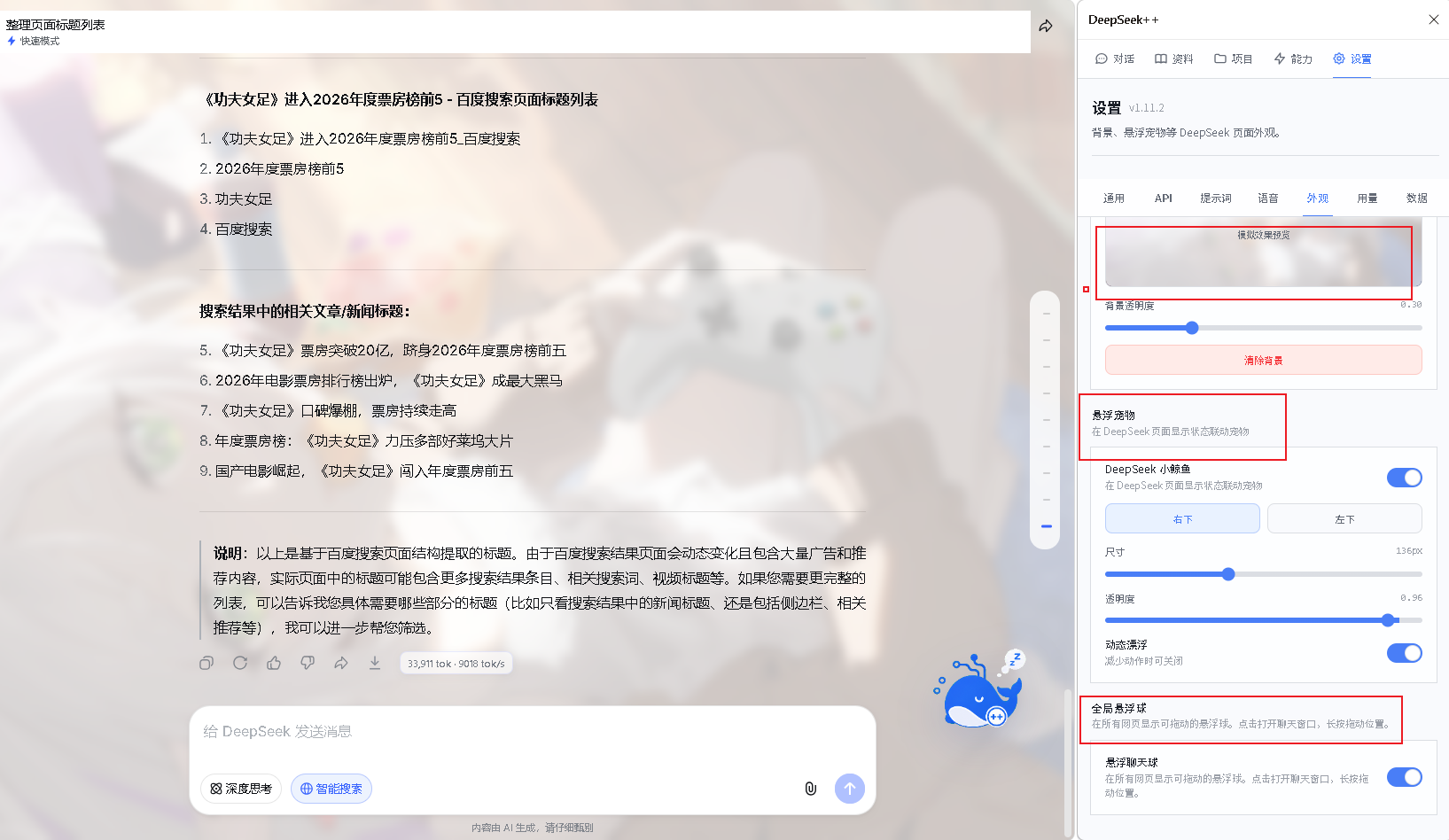The width and height of the screenshot is (1449, 840).
Task: Click the share icon at top of chat
Action: pos(1046,26)
